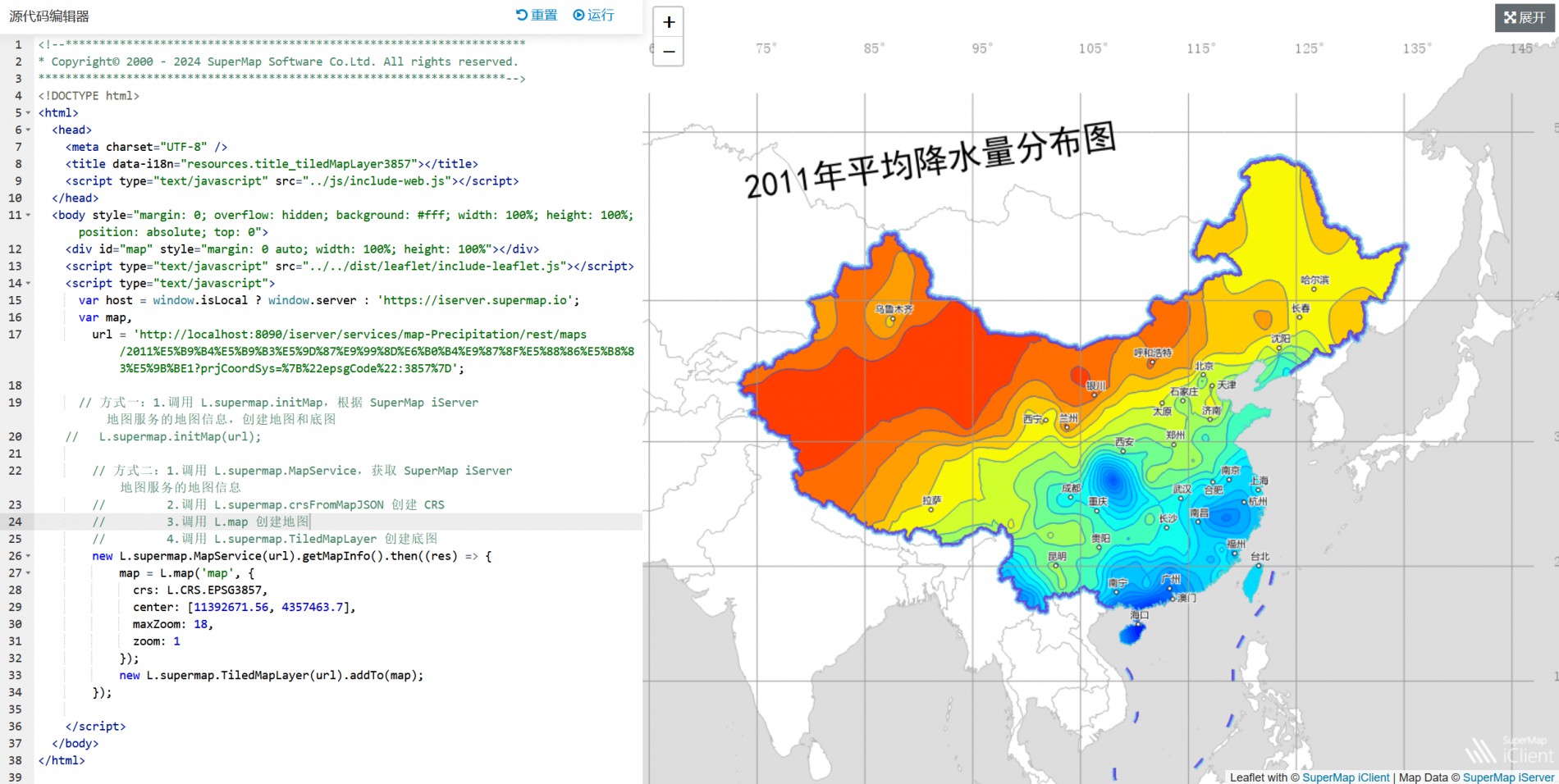1559x784 pixels.
Task: Click the DOCTYPE html line
Action: pyautogui.click(x=89, y=96)
